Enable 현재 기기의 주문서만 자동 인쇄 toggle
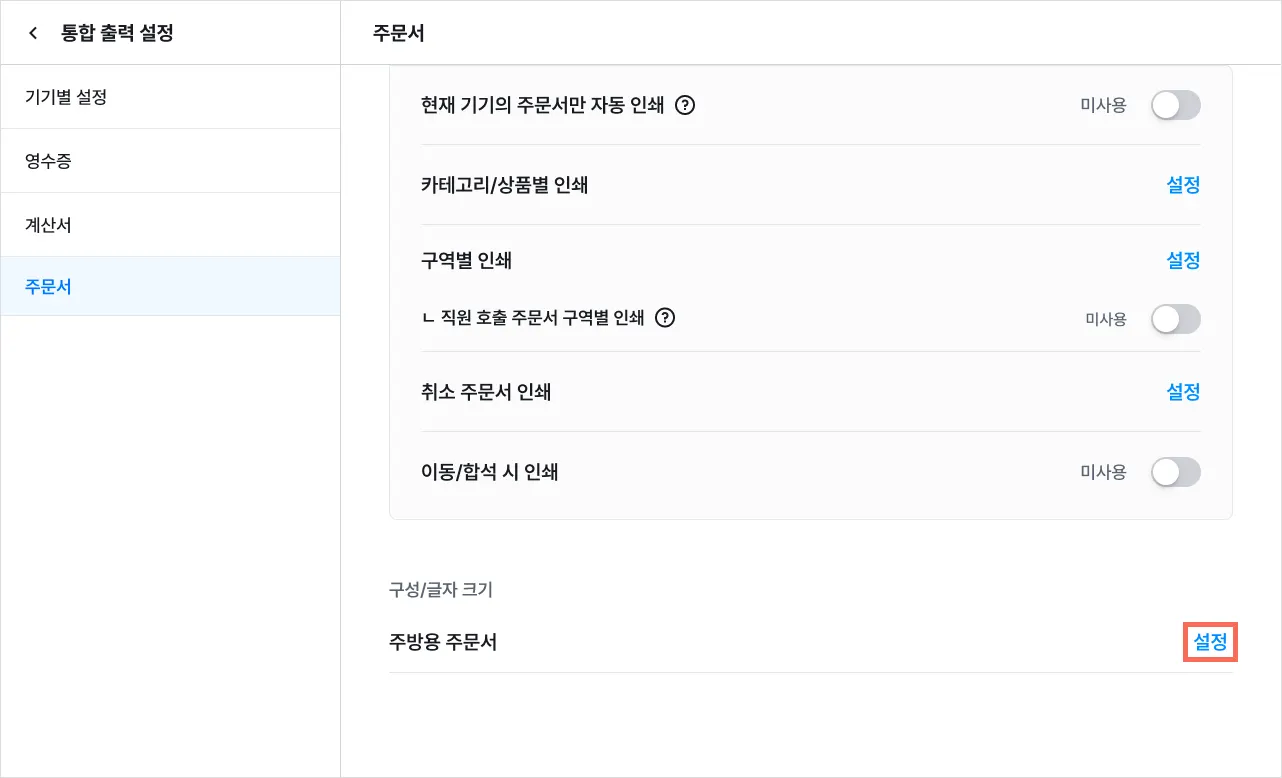The image size is (1282, 778). (x=1175, y=105)
